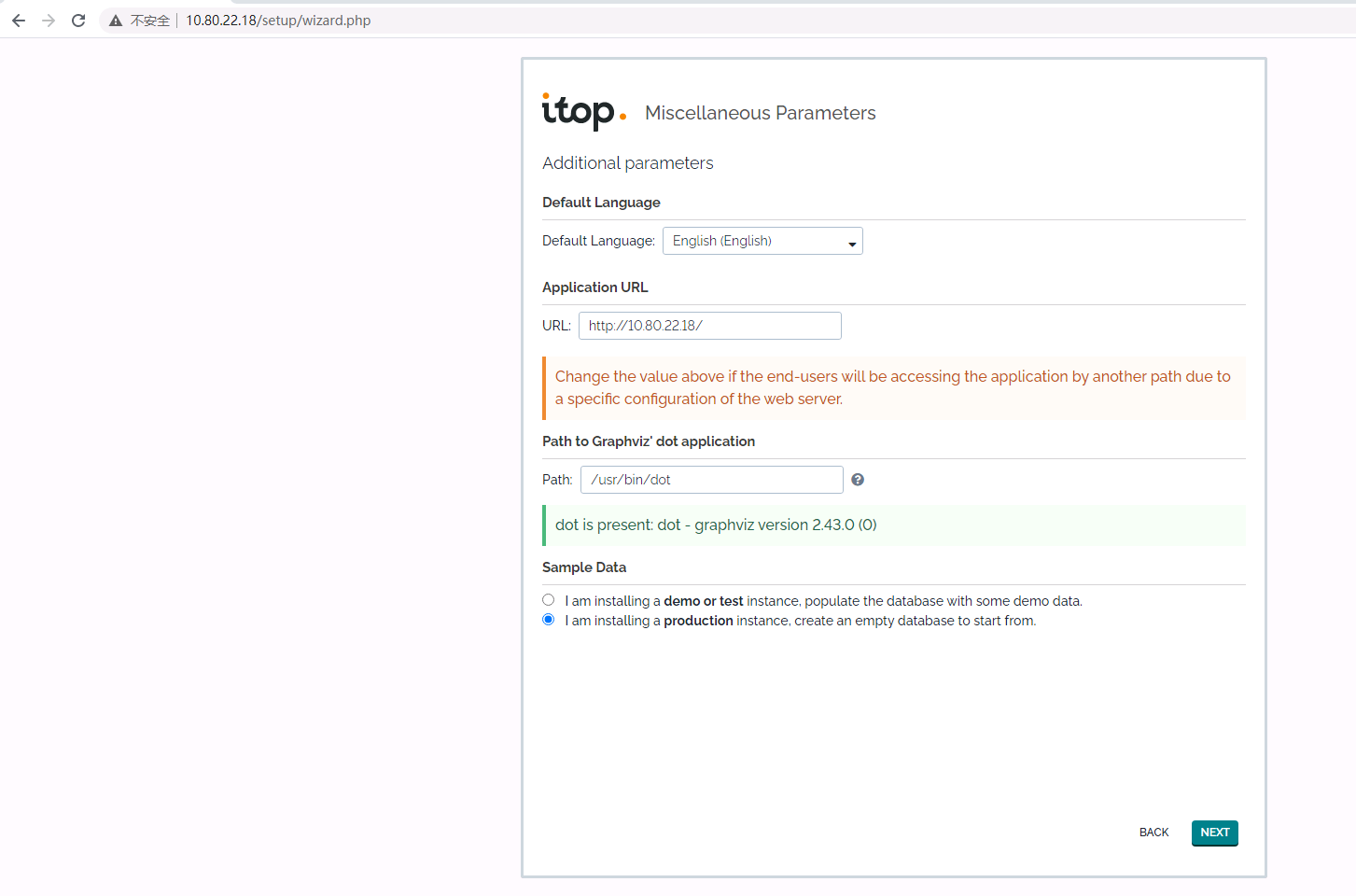
Task: Click the green 'dot is present' message
Action: coord(716,525)
